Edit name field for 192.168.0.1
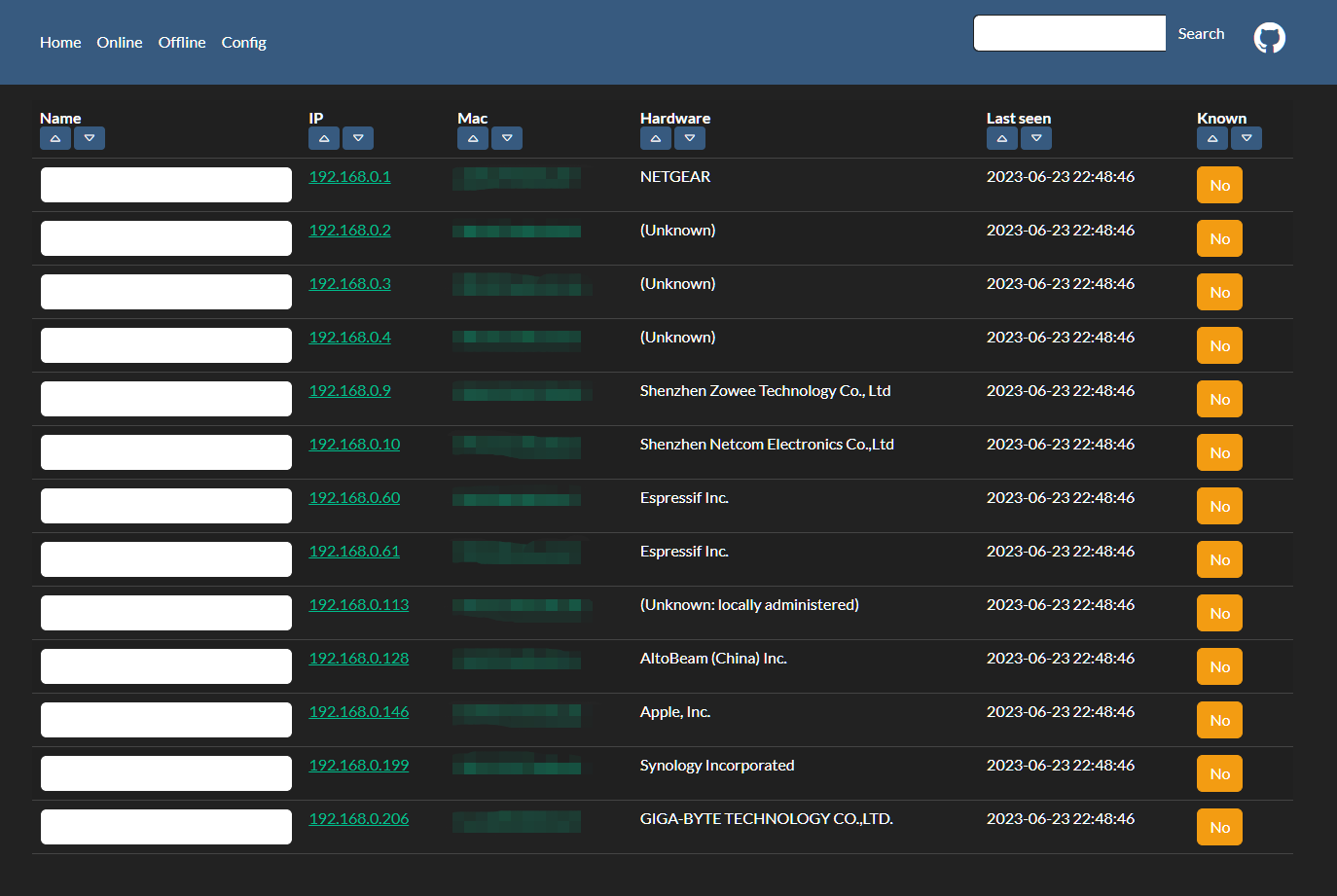Viewport: 1337px width, 896px height. click(x=166, y=185)
